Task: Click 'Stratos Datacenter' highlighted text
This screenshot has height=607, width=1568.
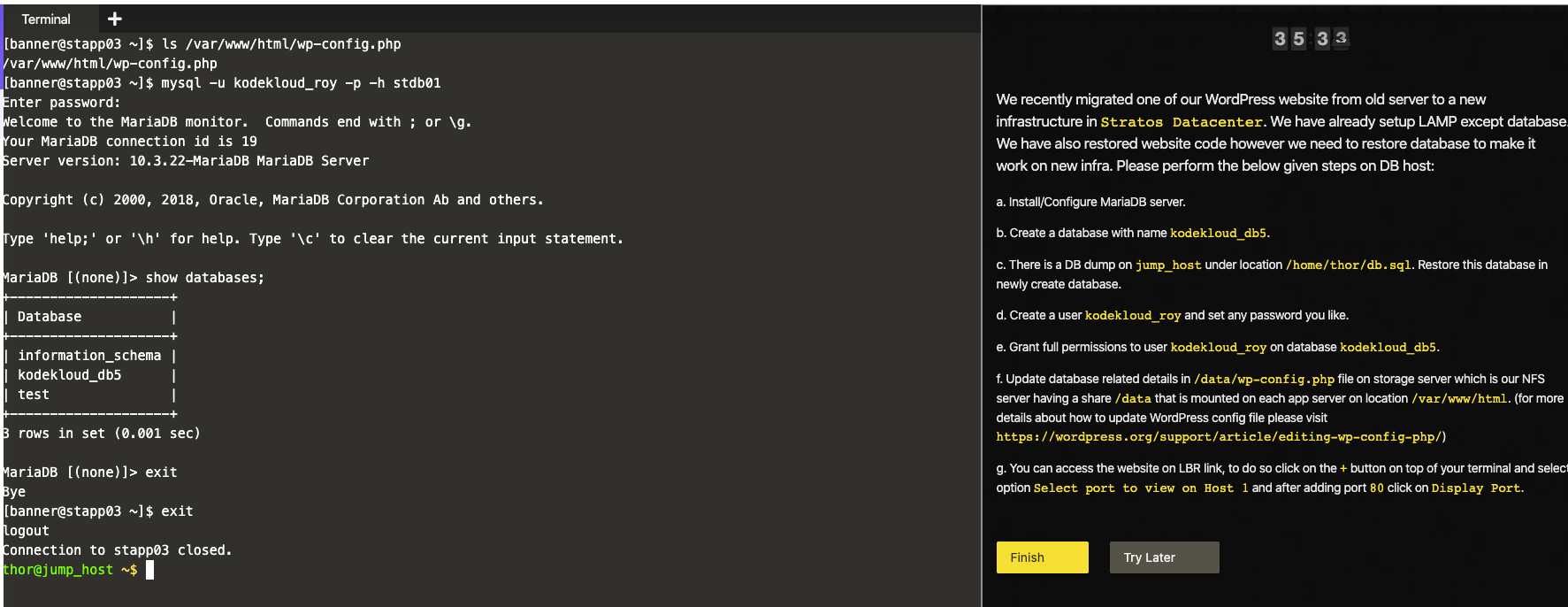Action: tap(1182, 122)
